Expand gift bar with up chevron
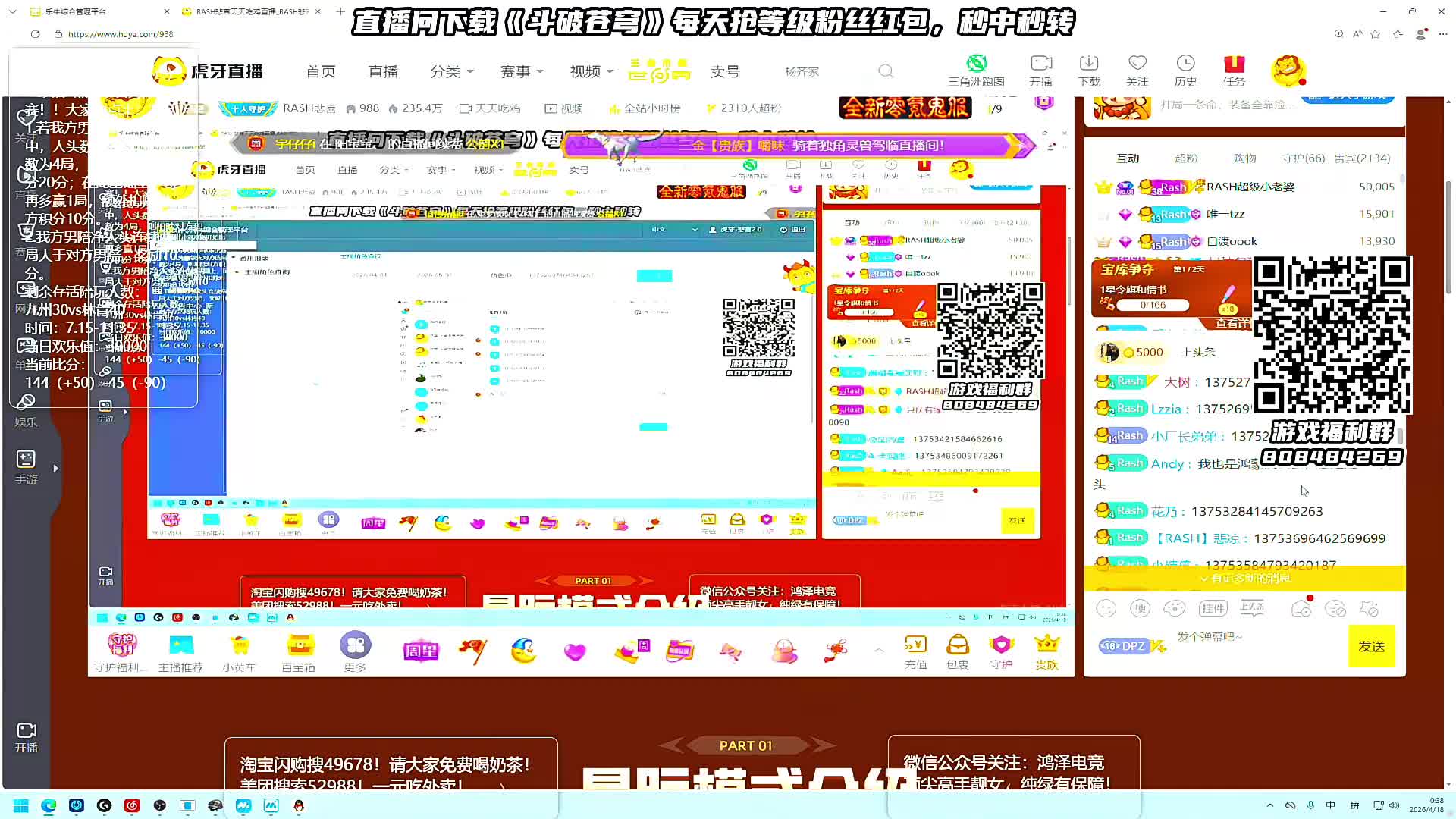The image size is (1456, 819). coord(879,650)
